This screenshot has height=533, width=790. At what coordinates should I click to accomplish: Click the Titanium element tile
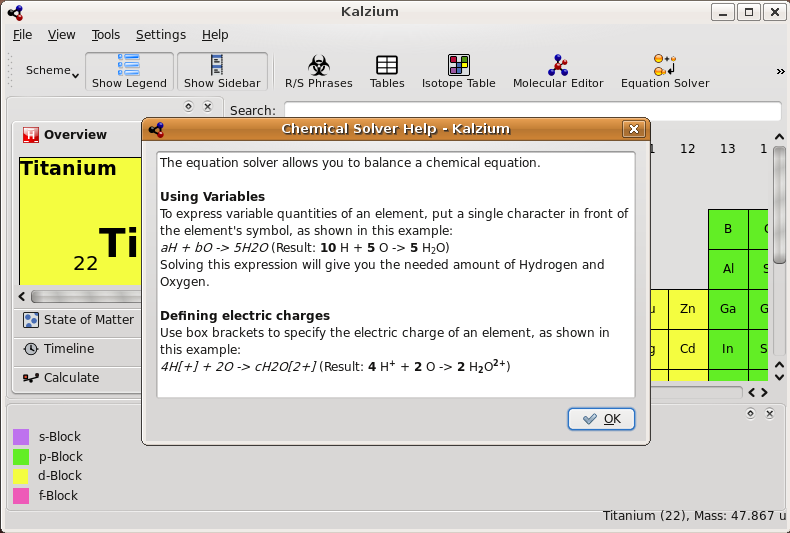point(80,221)
